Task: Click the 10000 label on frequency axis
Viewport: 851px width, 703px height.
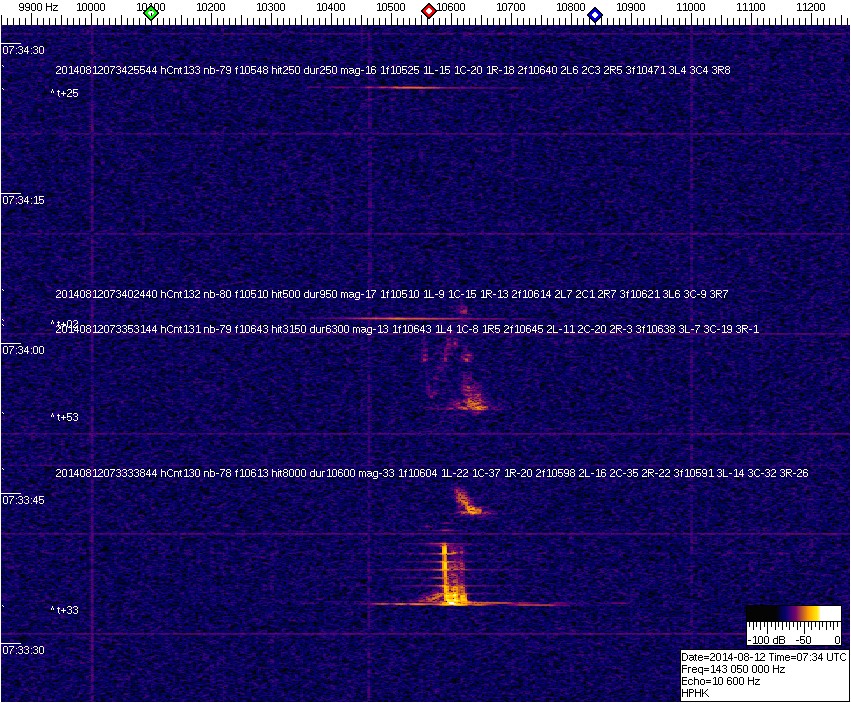Action: (91, 7)
